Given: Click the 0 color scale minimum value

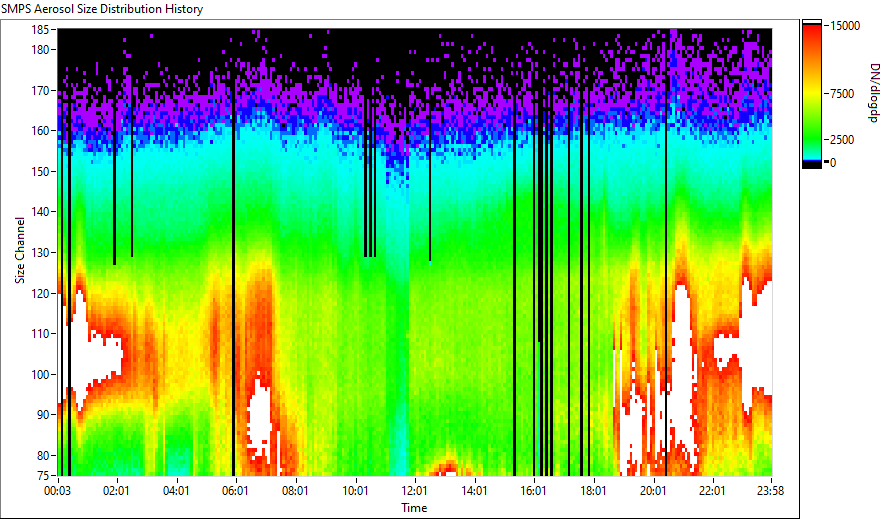Looking at the screenshot, I should pos(833,163).
